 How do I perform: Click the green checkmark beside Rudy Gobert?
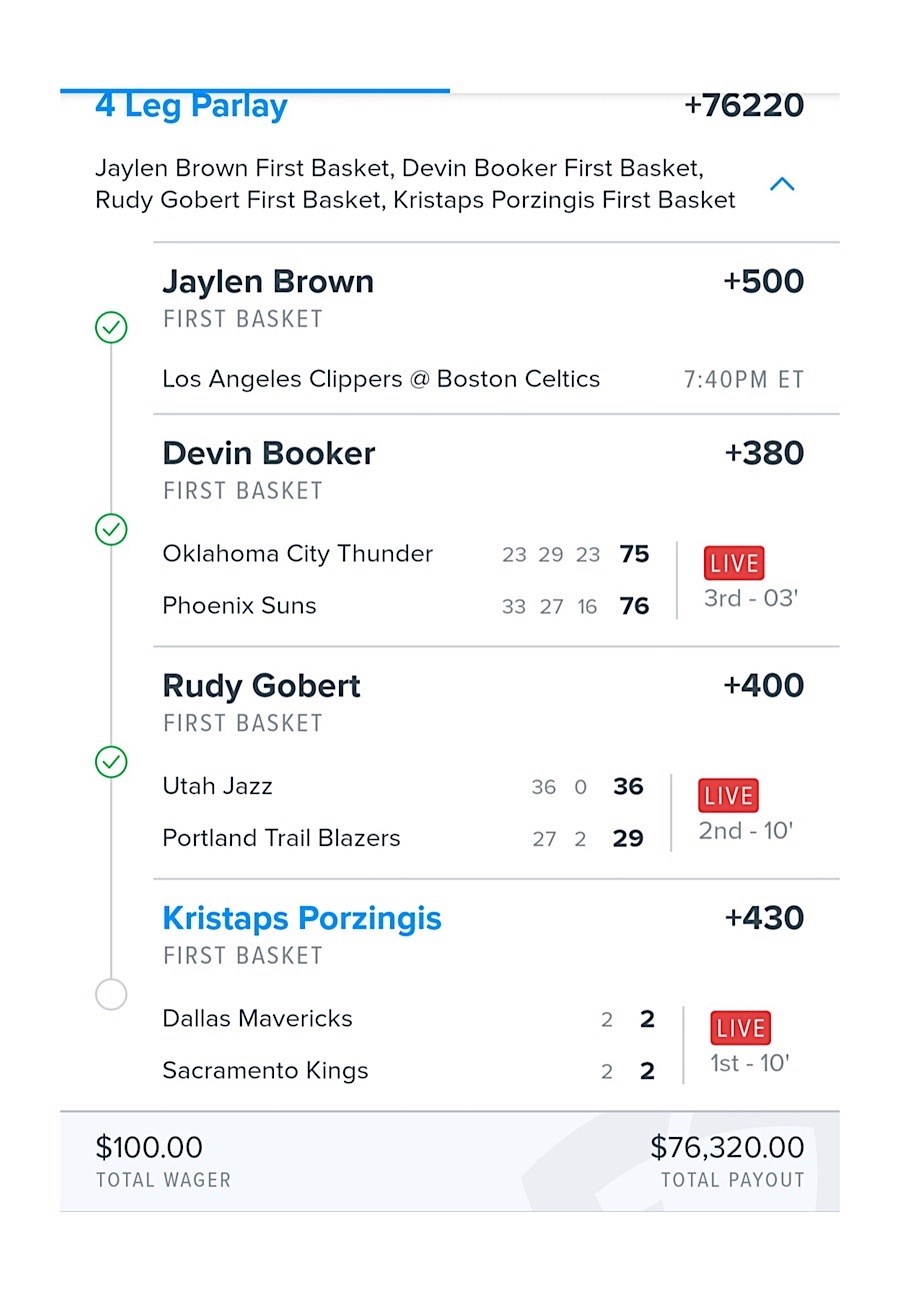click(111, 762)
